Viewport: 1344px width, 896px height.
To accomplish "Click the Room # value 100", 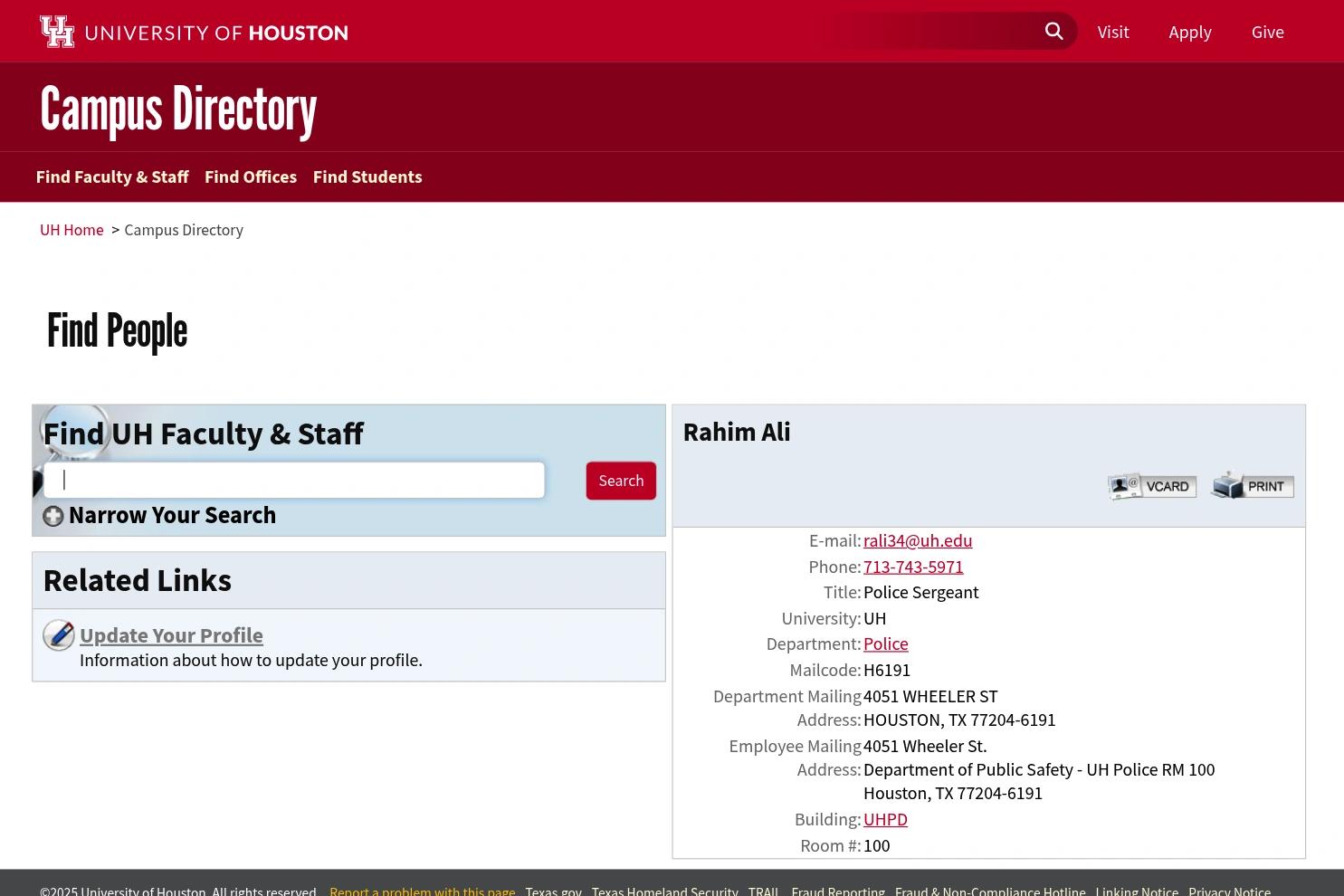I will (876, 845).
